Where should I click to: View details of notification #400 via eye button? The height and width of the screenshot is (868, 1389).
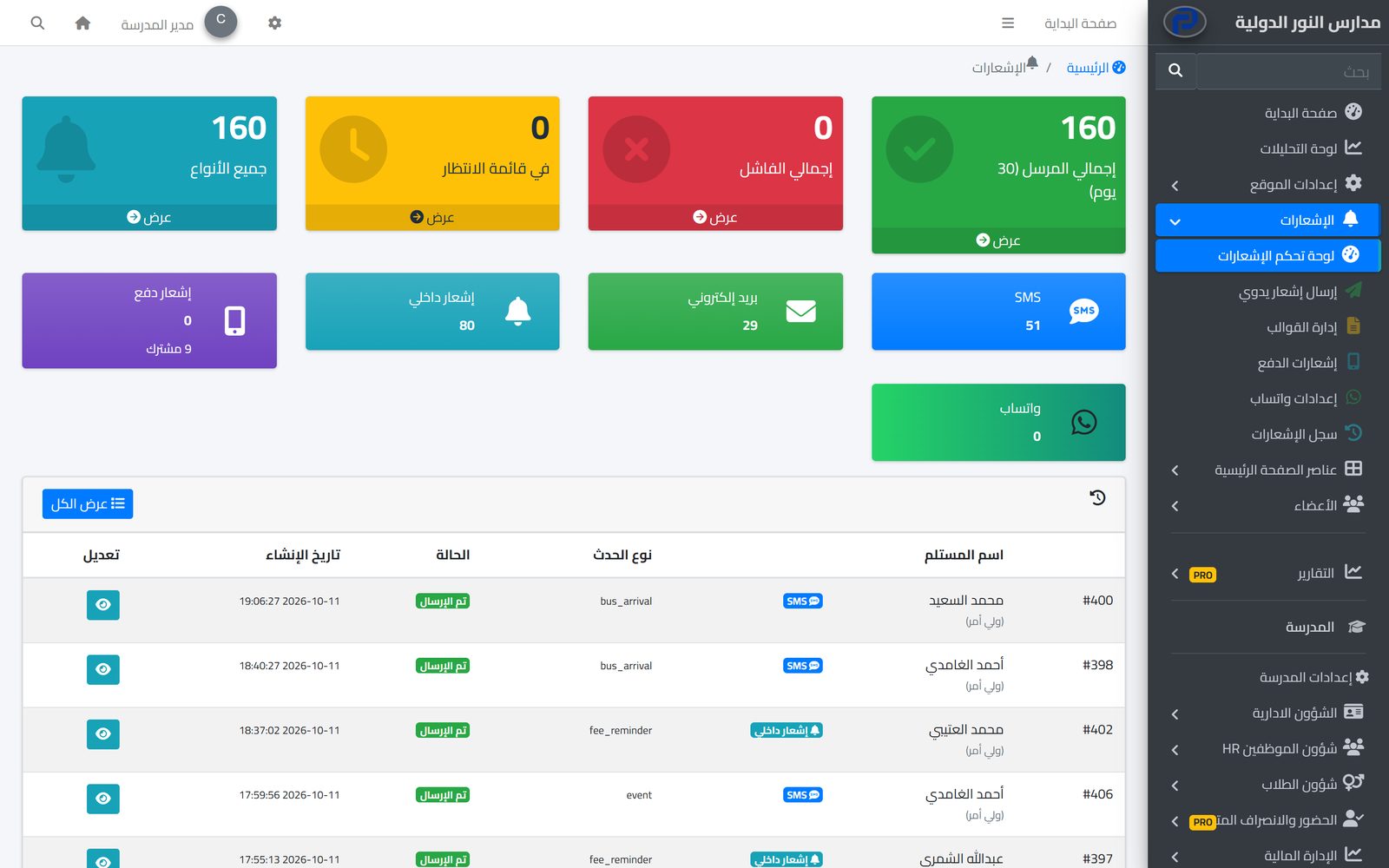click(x=103, y=605)
